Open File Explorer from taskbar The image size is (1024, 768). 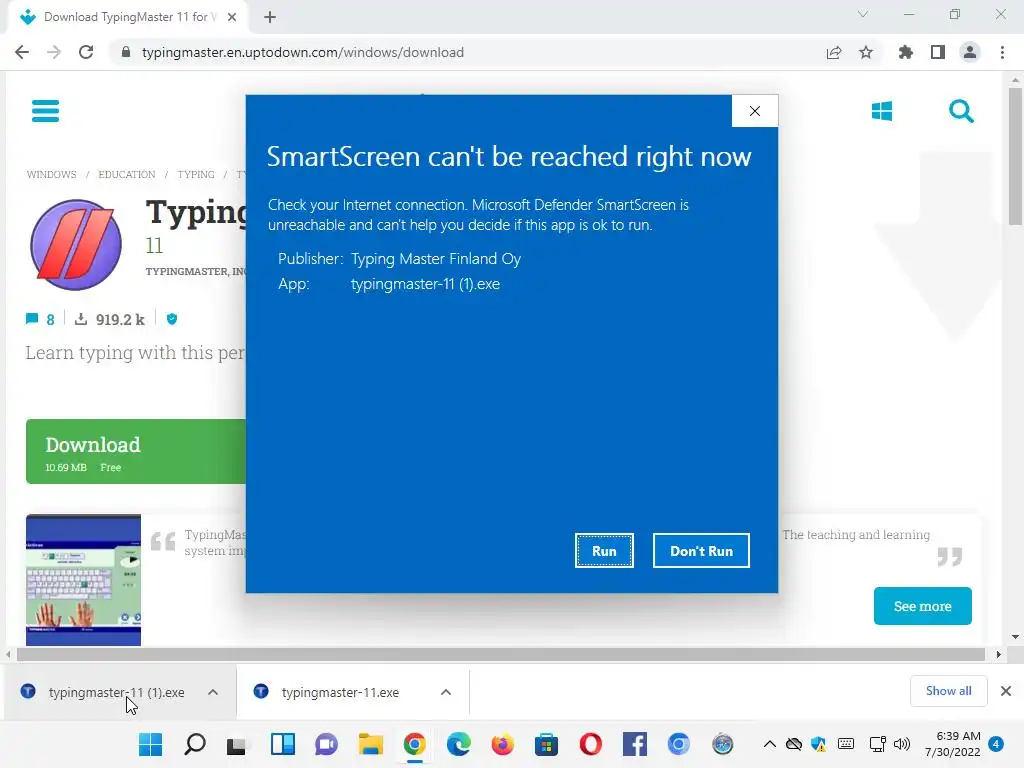click(370, 744)
